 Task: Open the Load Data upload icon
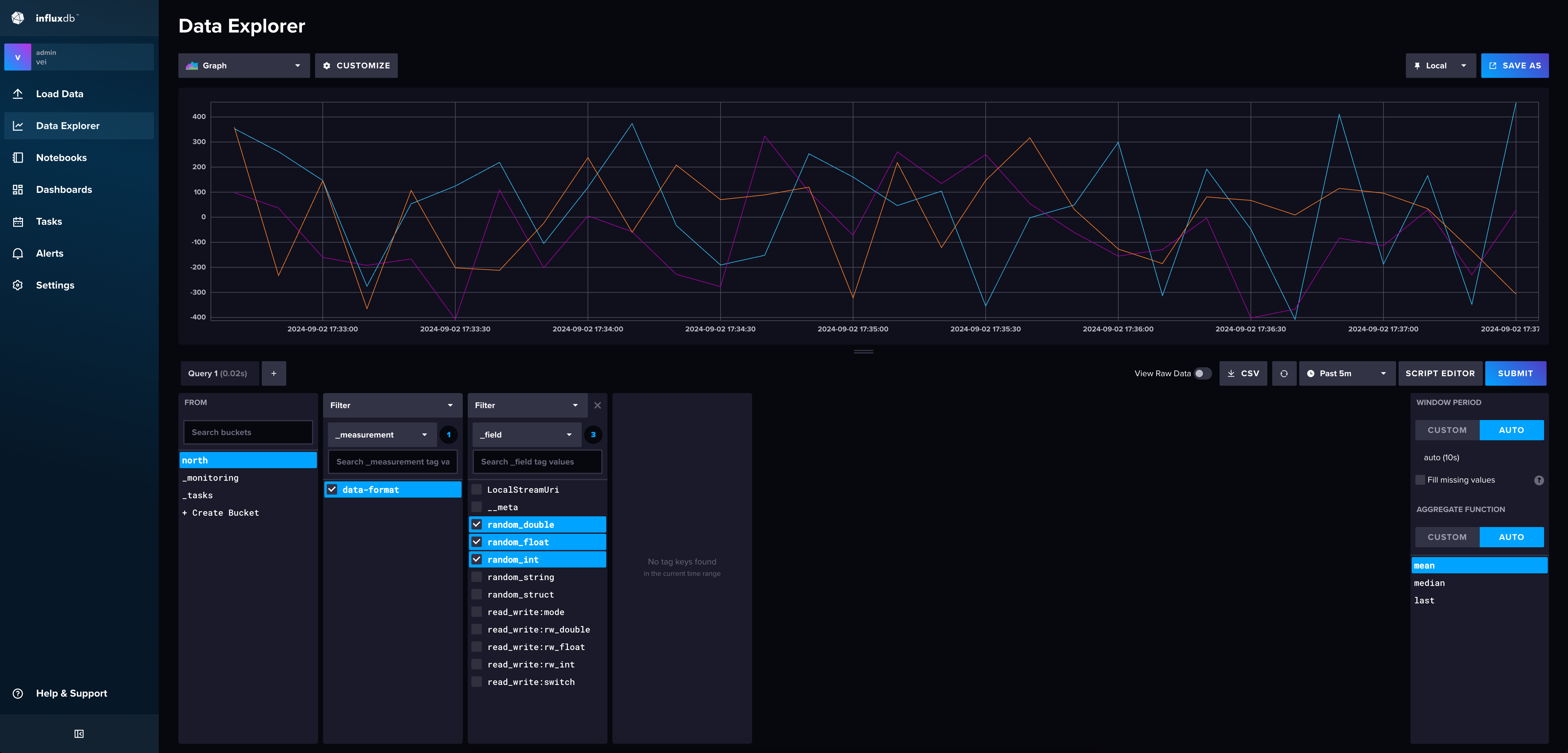pyautogui.click(x=18, y=94)
